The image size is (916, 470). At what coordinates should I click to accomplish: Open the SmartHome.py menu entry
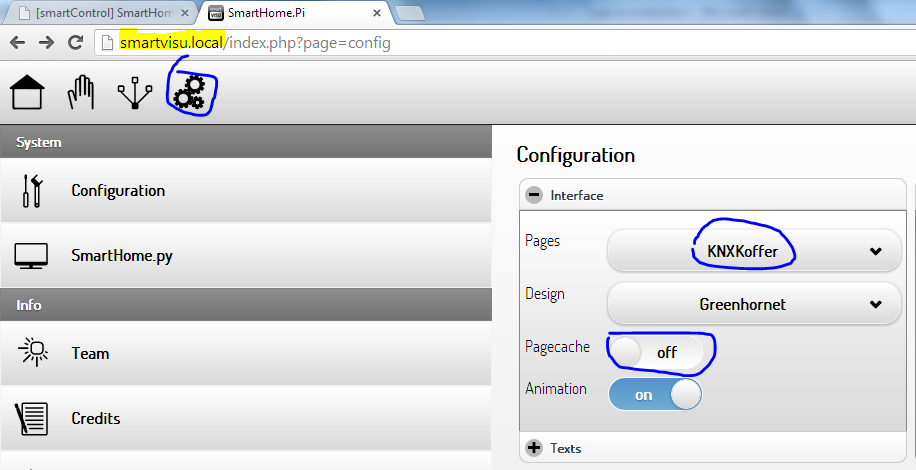246,256
